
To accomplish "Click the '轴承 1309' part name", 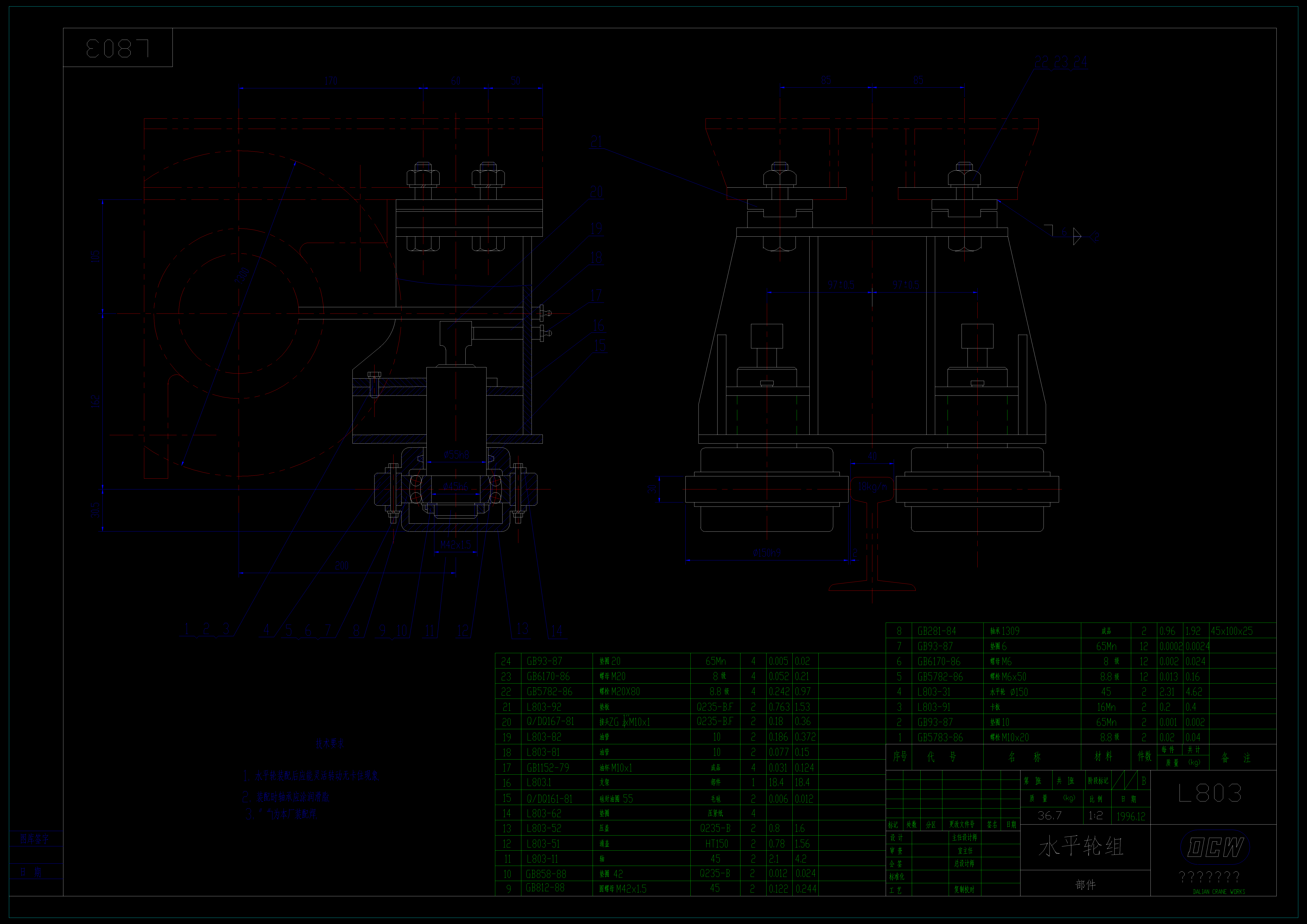I will click(x=1005, y=631).
